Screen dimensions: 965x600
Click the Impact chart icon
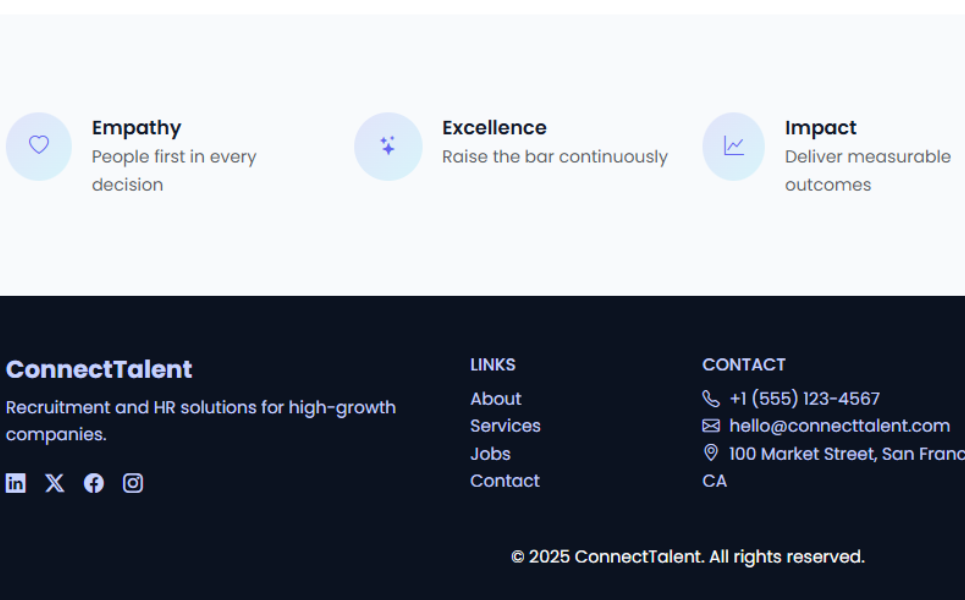[734, 146]
